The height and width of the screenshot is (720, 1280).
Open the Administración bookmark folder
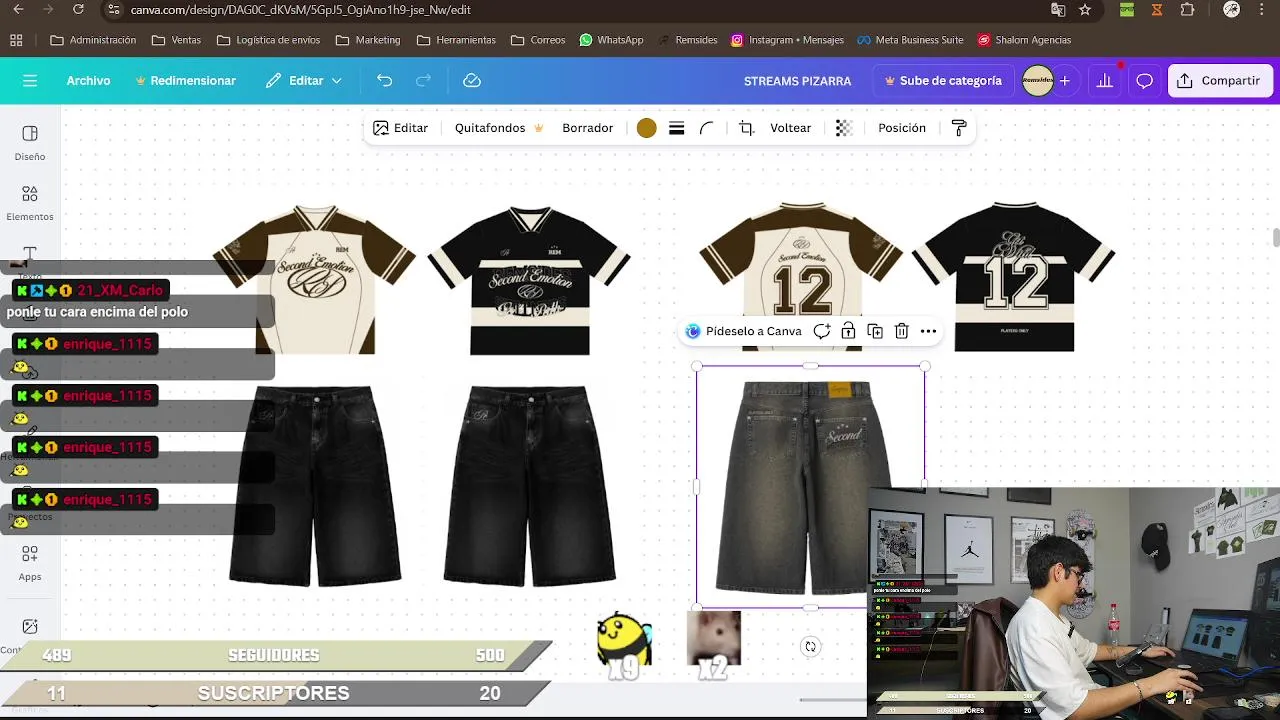click(93, 40)
